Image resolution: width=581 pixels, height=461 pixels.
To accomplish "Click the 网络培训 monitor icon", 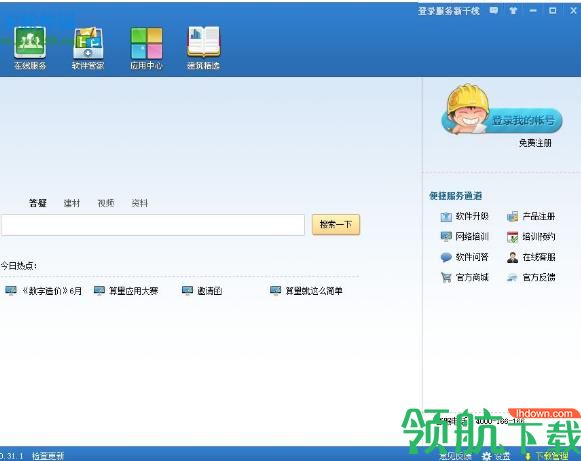I will pyautogui.click(x=446, y=236).
